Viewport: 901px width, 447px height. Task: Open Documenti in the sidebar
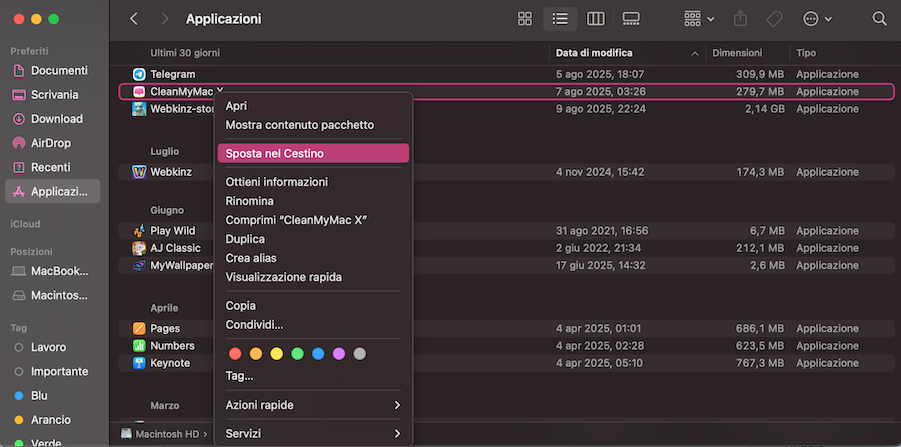coord(53,71)
